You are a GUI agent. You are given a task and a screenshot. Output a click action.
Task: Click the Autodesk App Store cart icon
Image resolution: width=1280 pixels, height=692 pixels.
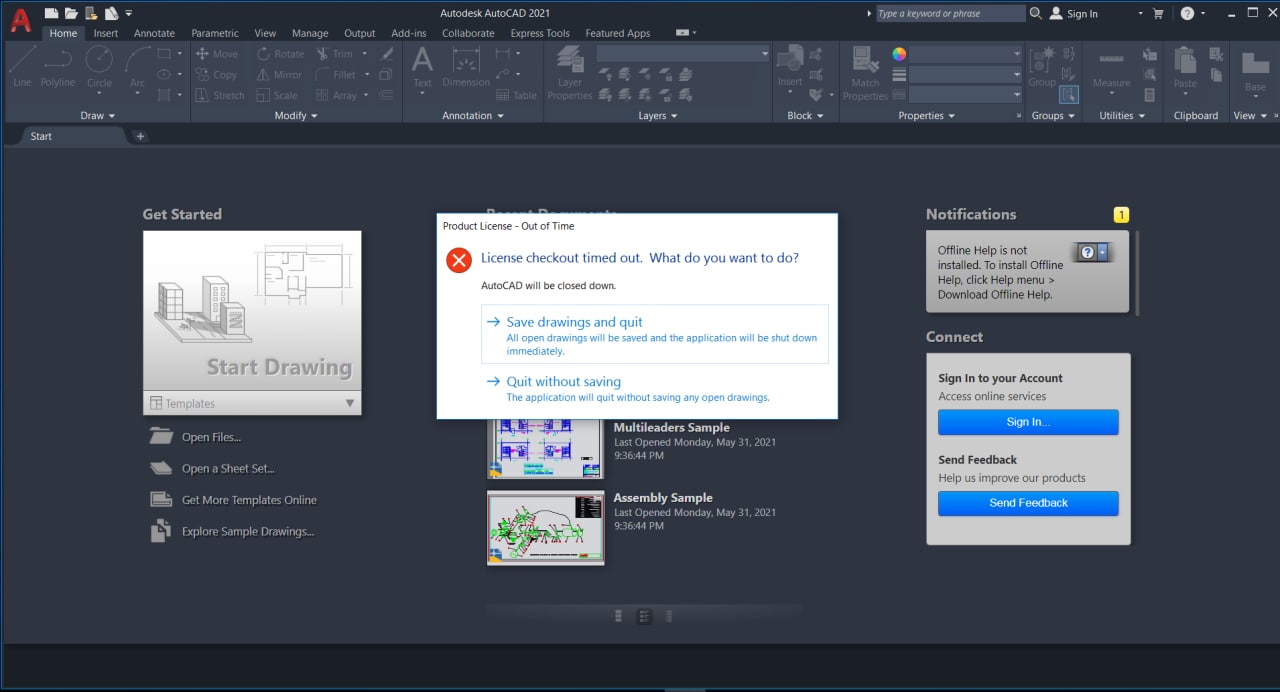click(1158, 14)
